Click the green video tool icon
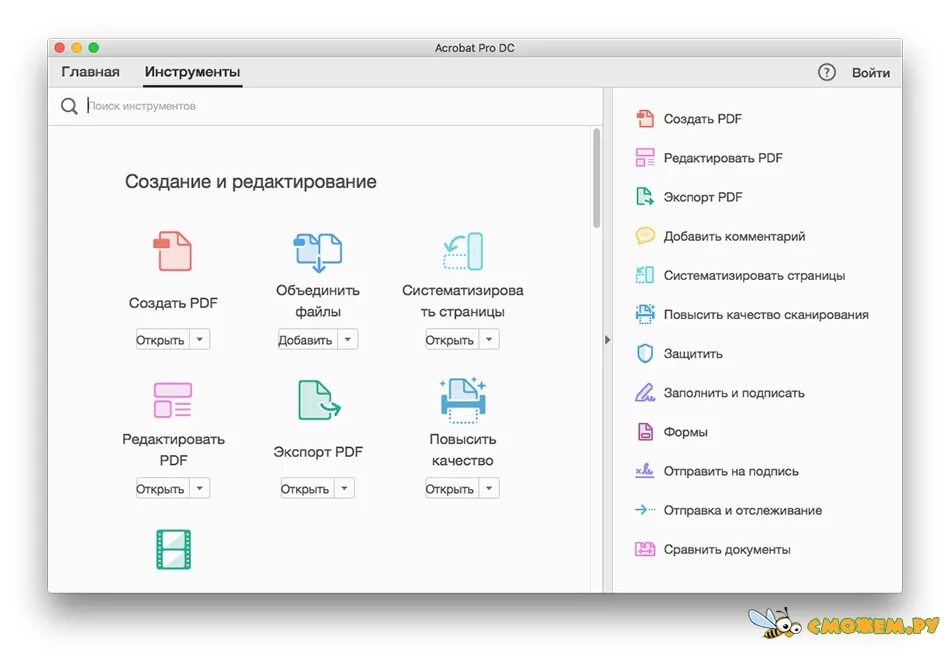 tap(172, 549)
